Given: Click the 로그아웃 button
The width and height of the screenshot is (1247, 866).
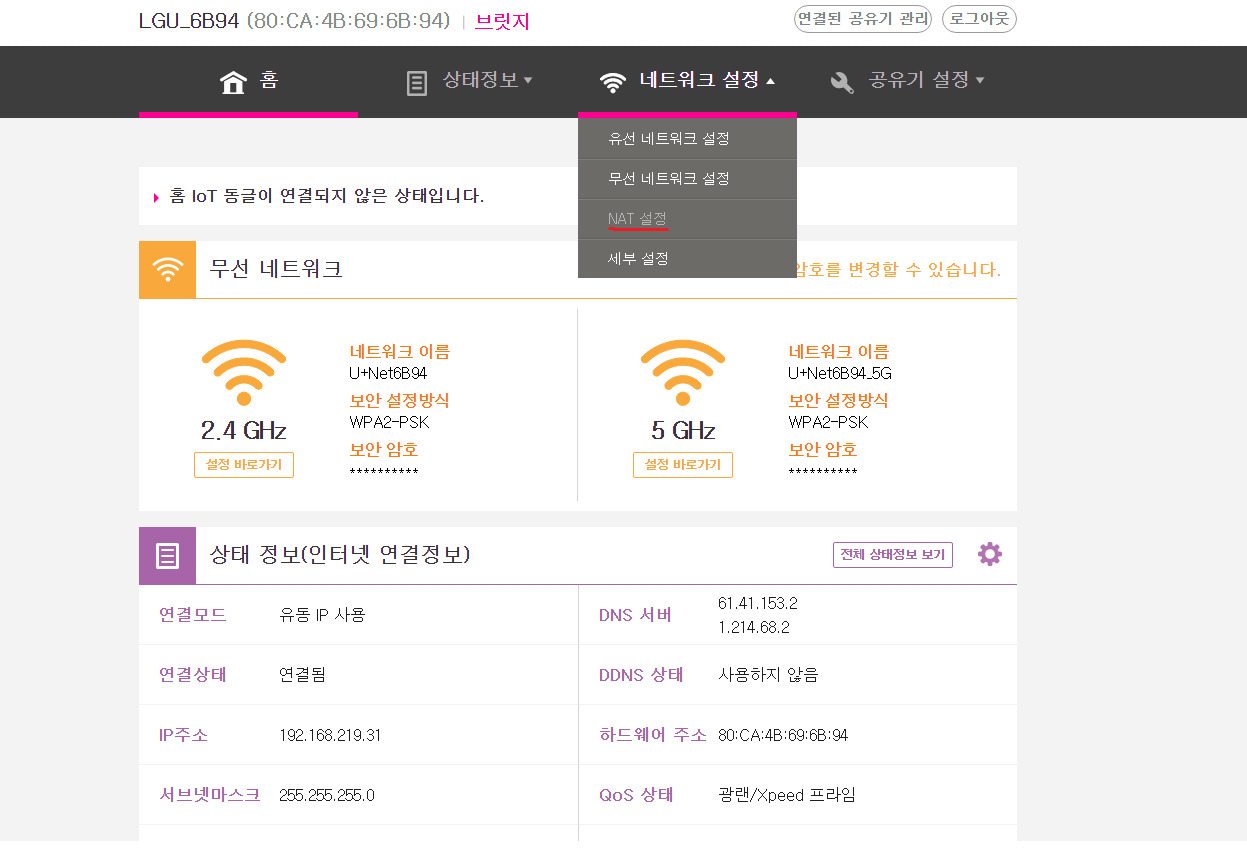Looking at the screenshot, I should click(x=978, y=20).
